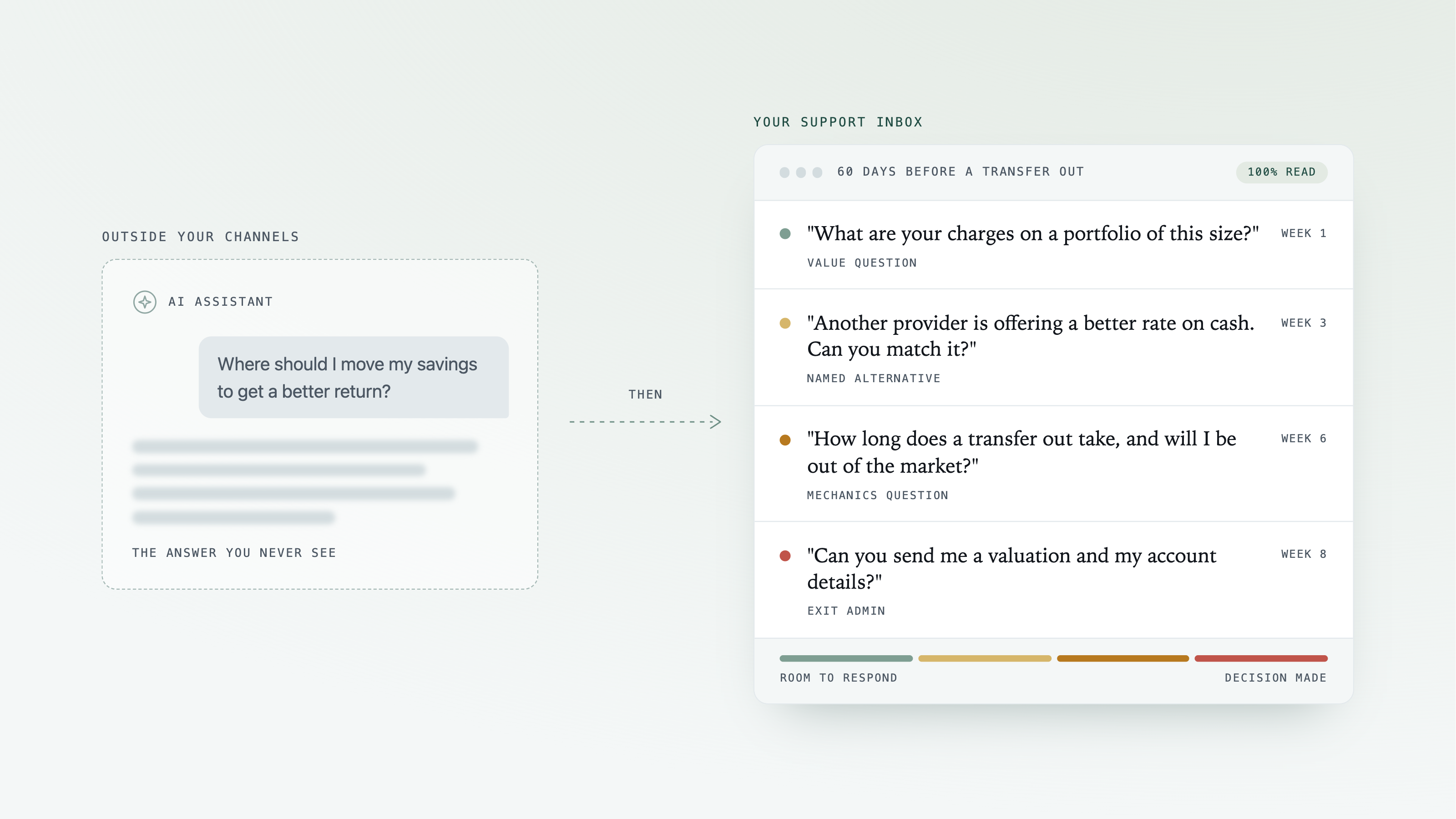1456x819 pixels.
Task: Click the ROOM TO RESPOND label
Action: (838, 677)
